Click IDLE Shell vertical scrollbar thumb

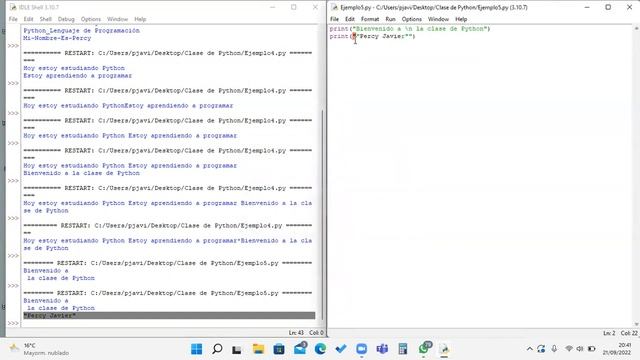tap(322, 214)
